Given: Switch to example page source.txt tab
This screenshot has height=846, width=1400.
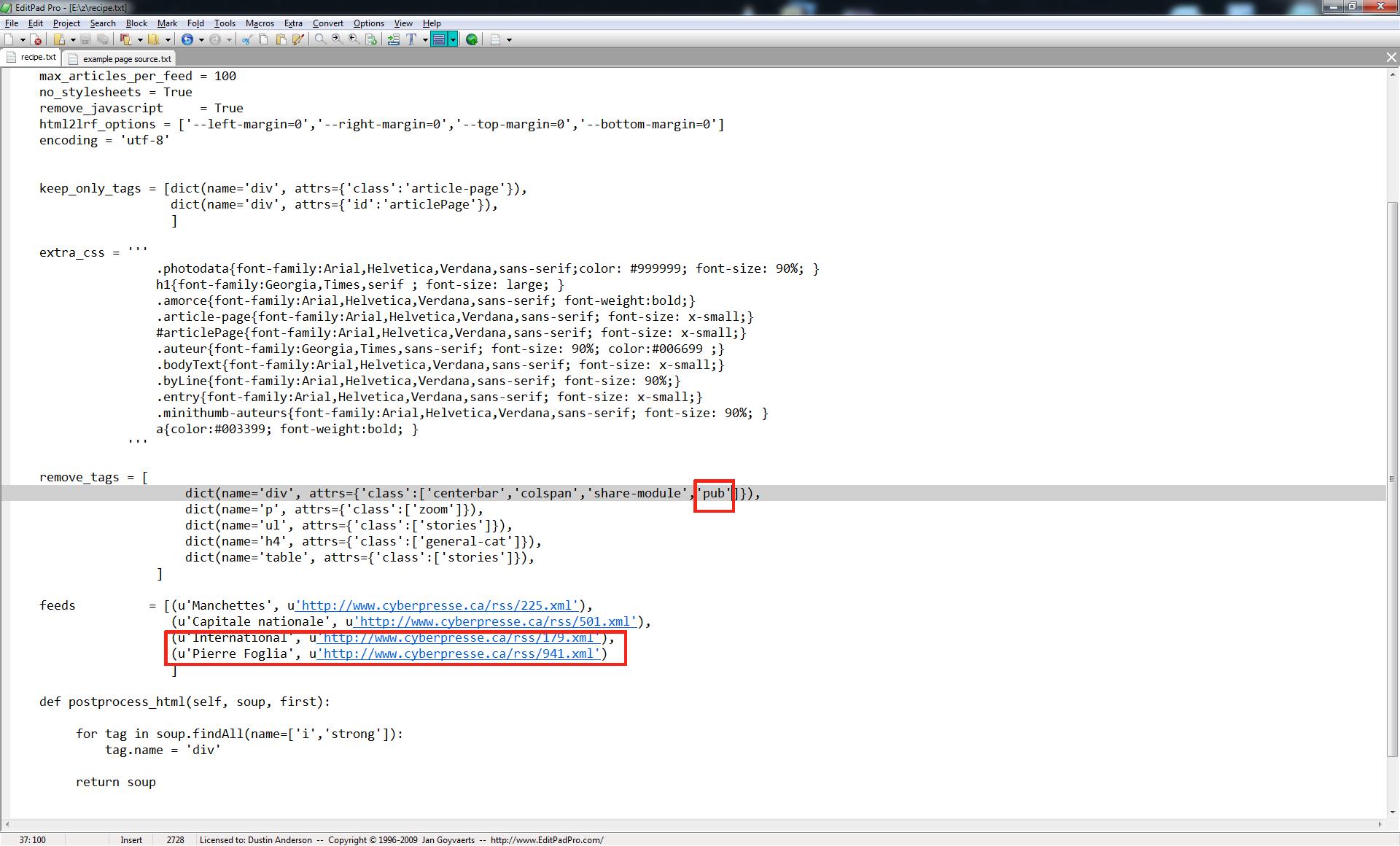Looking at the screenshot, I should click(x=126, y=58).
